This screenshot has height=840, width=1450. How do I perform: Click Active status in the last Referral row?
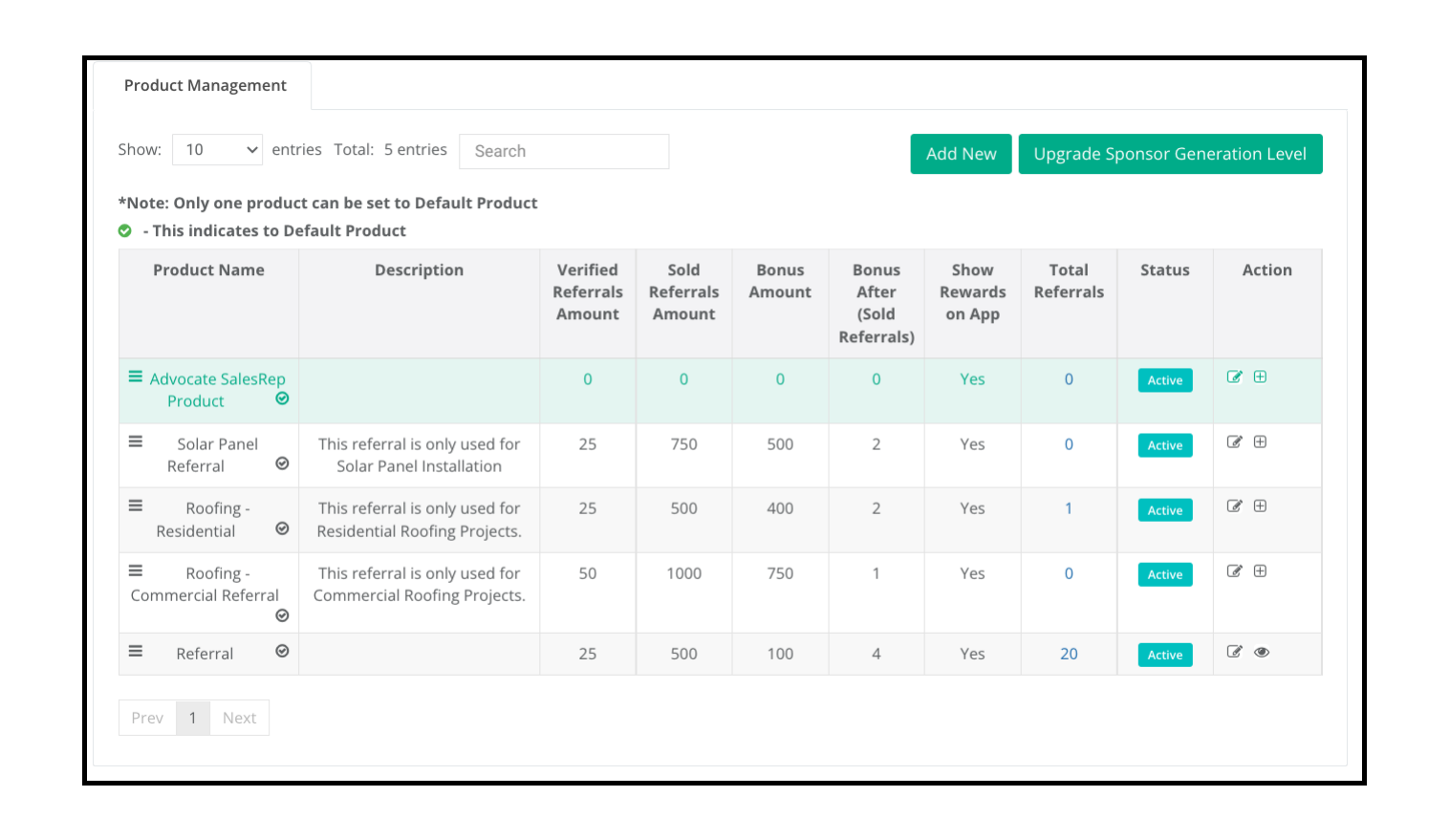(x=1165, y=655)
